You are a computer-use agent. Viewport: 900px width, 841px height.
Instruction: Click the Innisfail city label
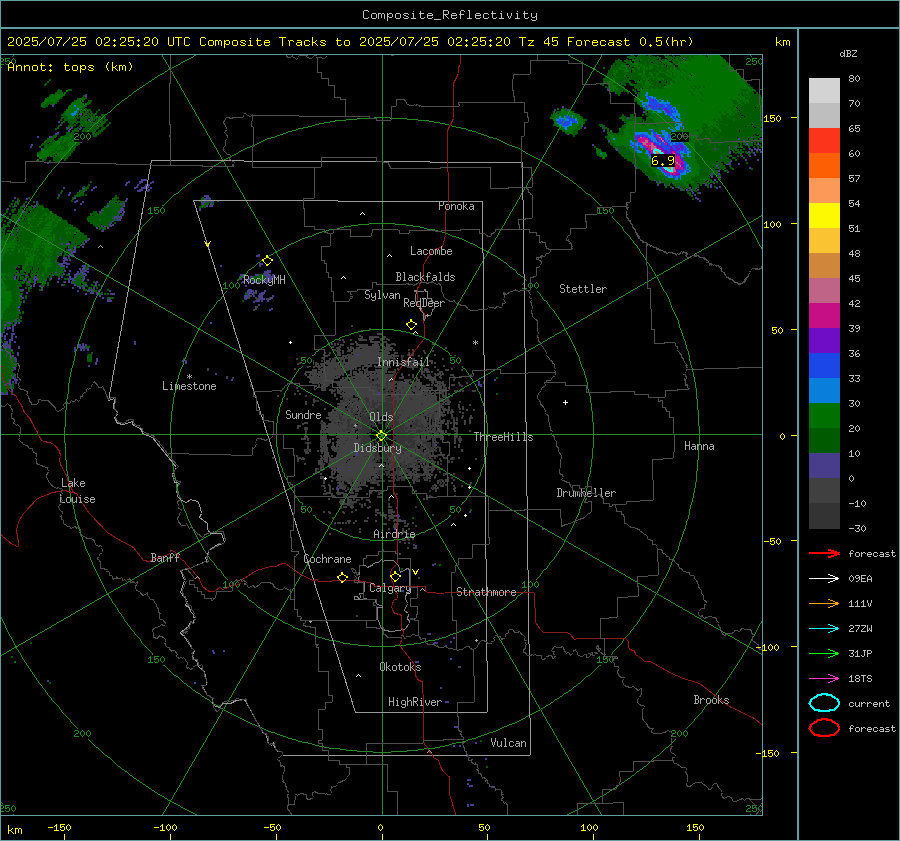click(403, 362)
